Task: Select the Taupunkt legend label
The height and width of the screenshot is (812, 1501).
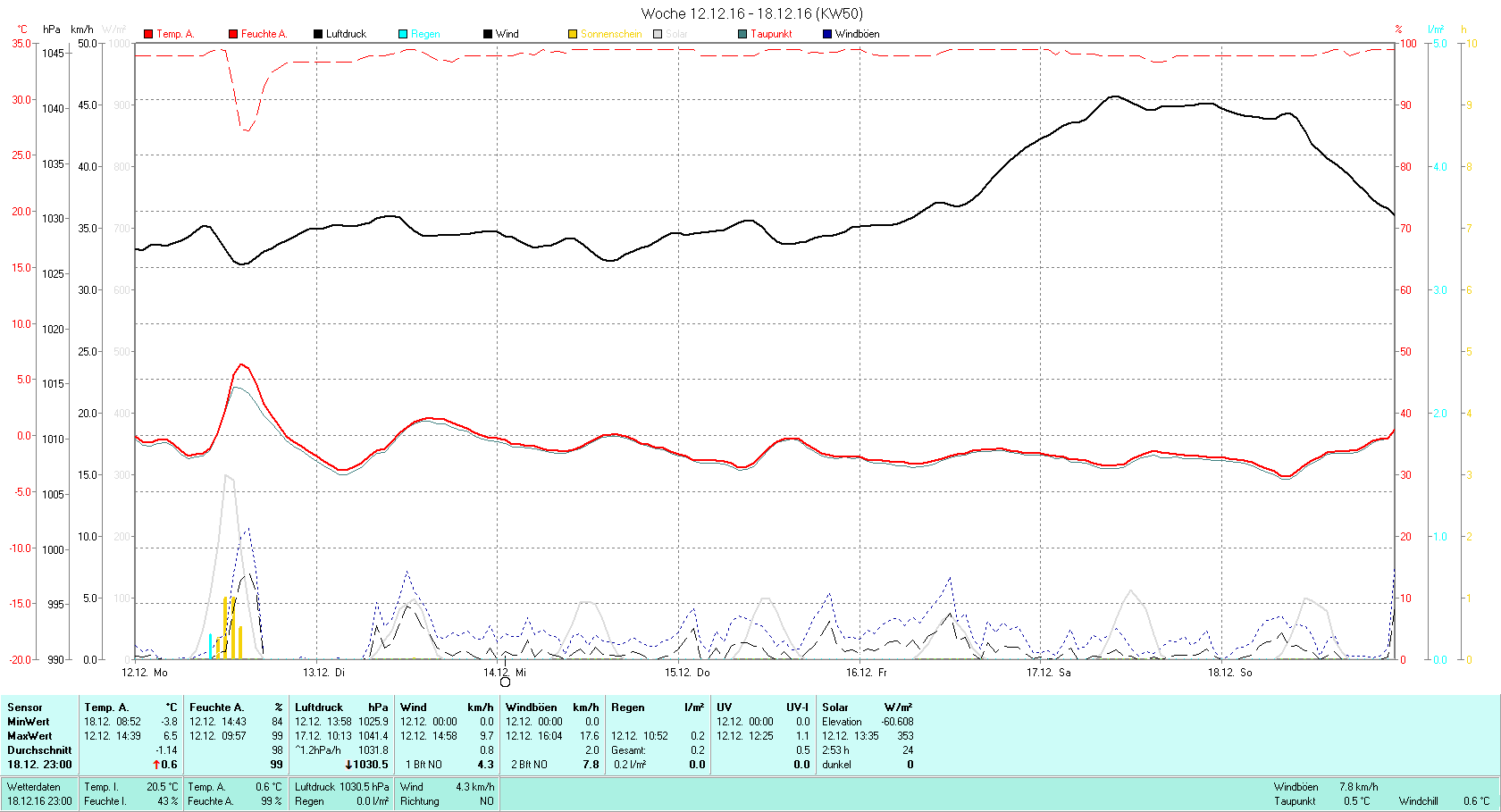Action: pos(771,34)
